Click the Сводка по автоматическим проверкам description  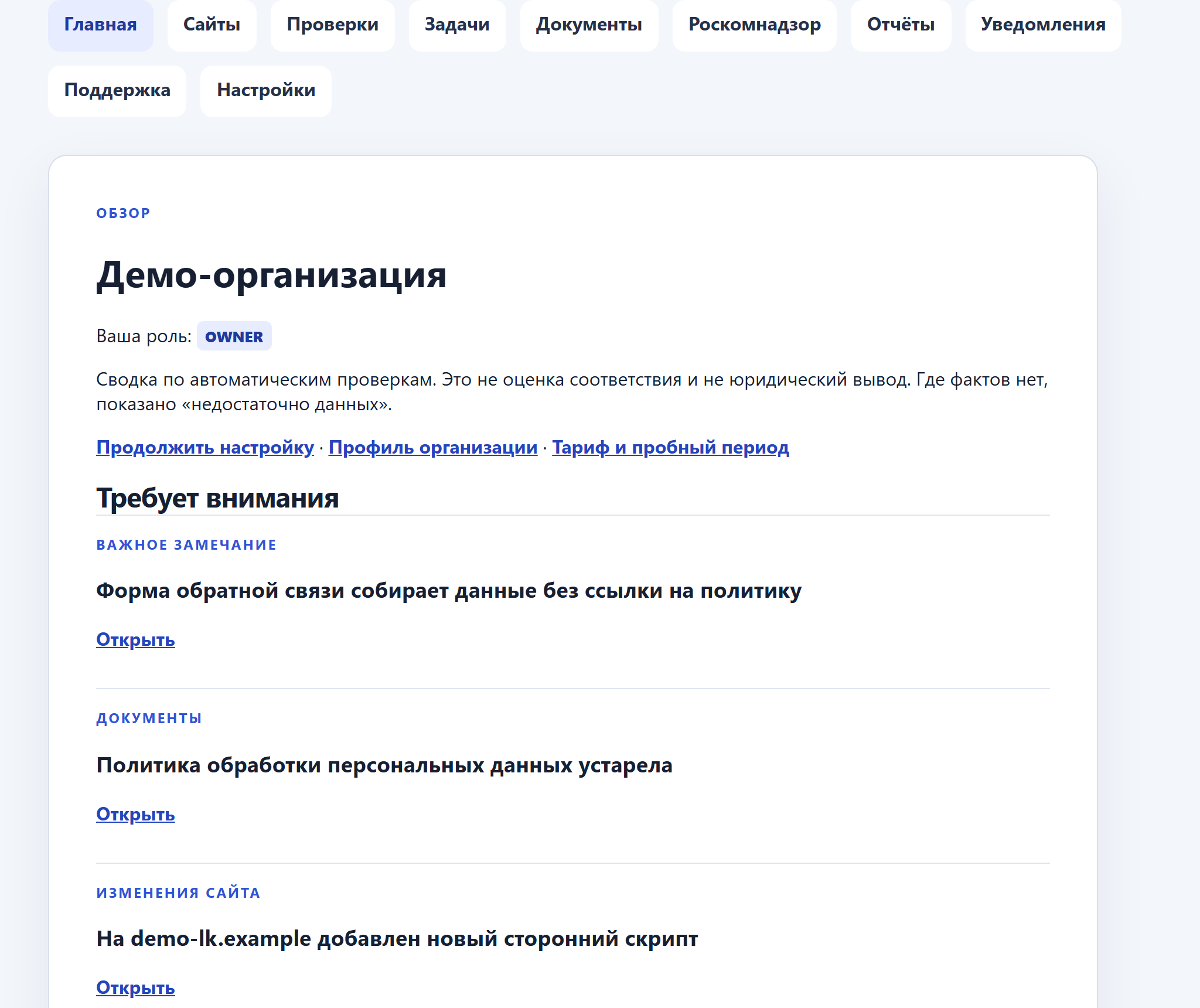click(x=572, y=392)
